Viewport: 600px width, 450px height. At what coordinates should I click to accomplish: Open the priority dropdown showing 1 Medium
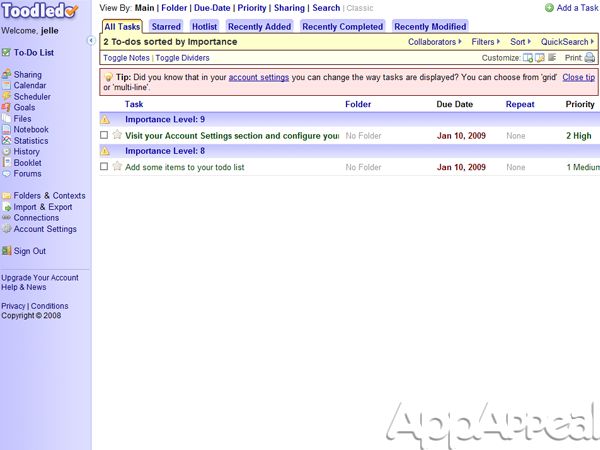[x=583, y=167]
